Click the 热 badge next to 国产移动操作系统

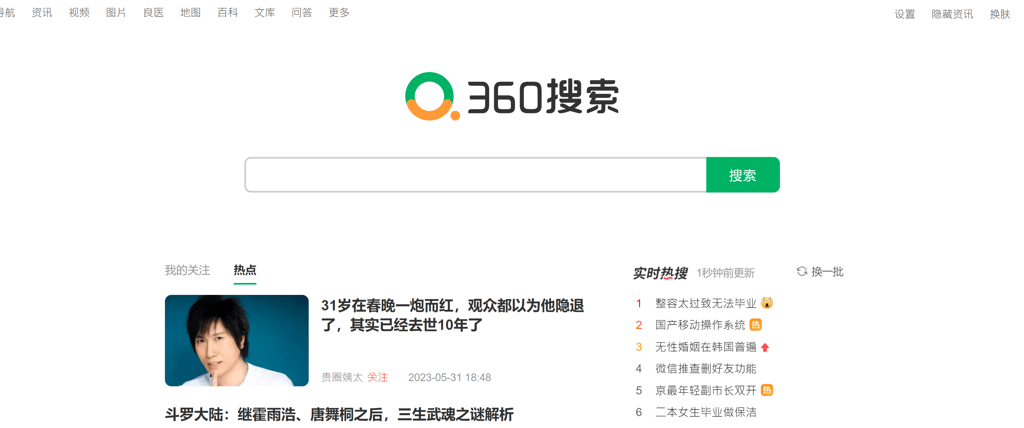click(x=756, y=325)
